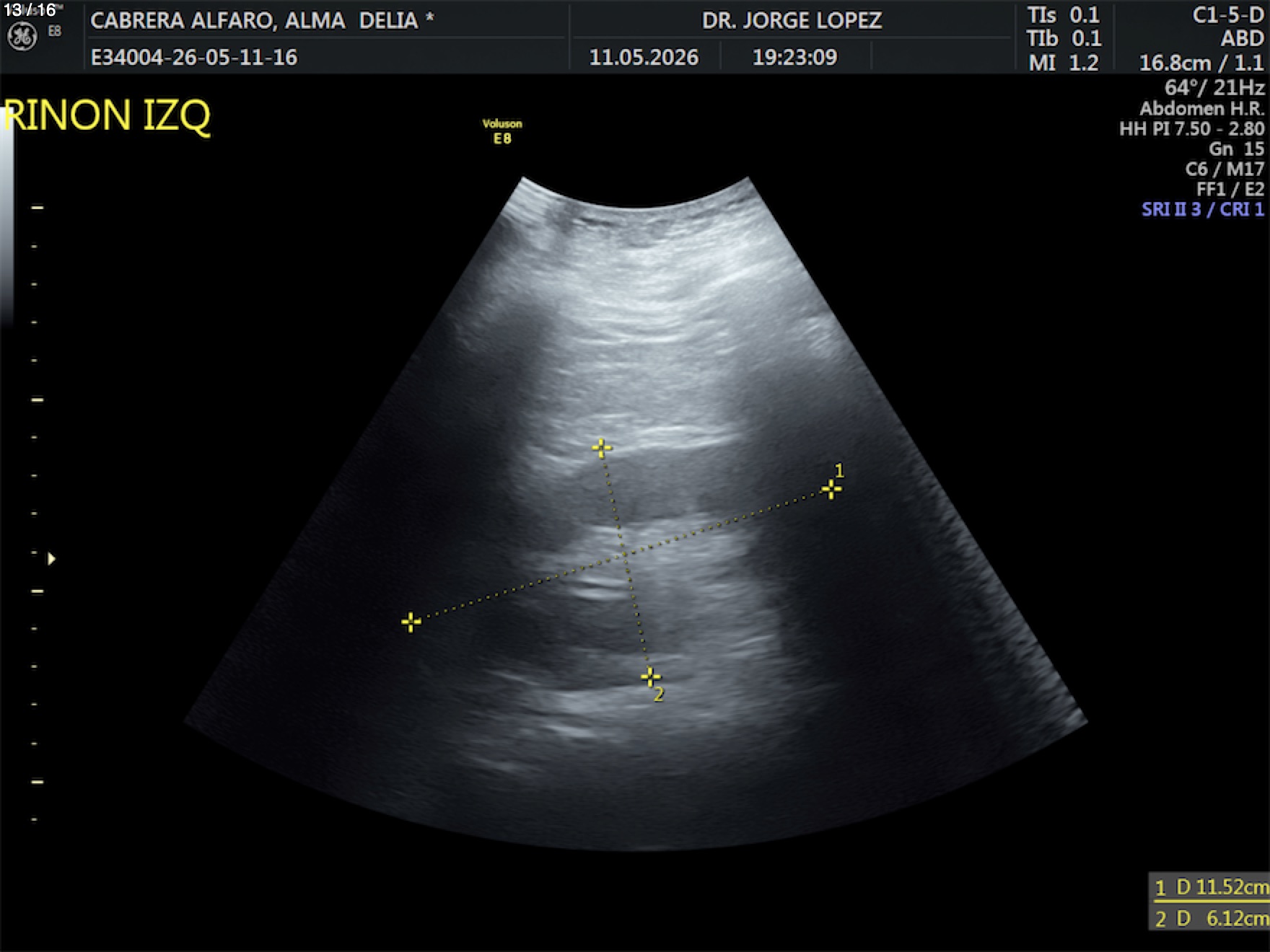Click the Abdomen H.R. preset label
Image resolution: width=1270 pixels, height=952 pixels.
[x=1202, y=108]
